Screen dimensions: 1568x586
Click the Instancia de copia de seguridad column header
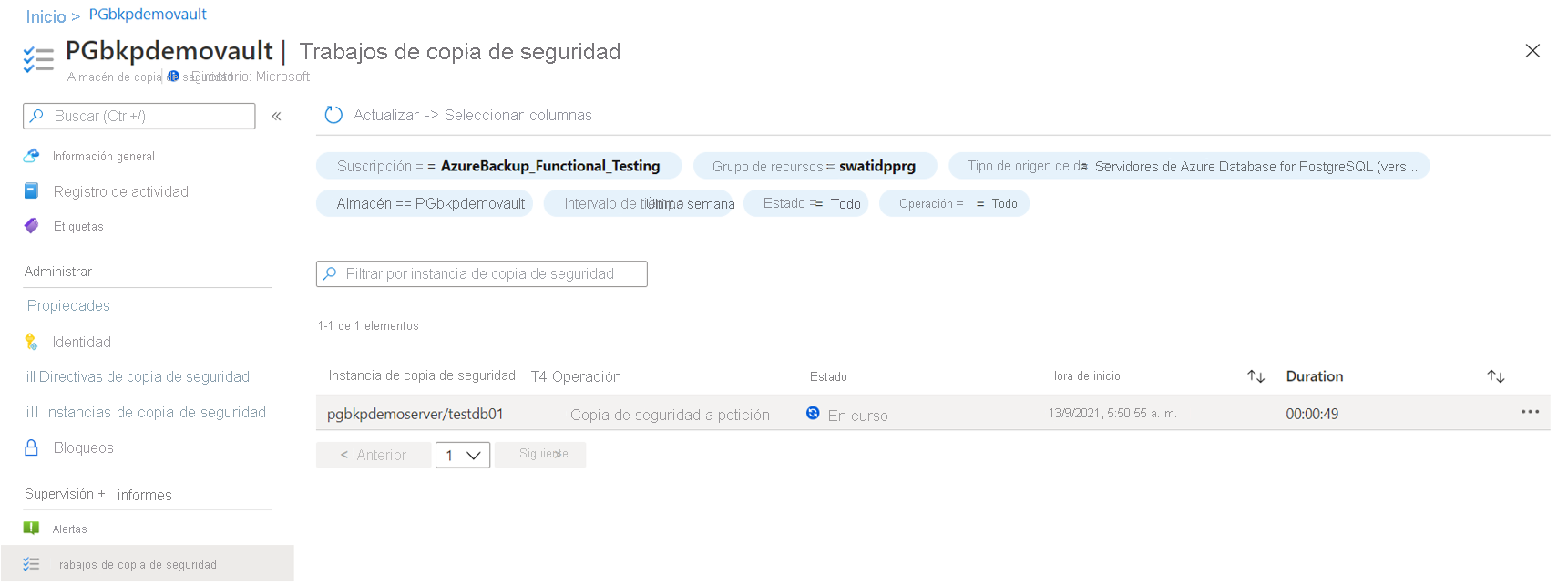[422, 375]
